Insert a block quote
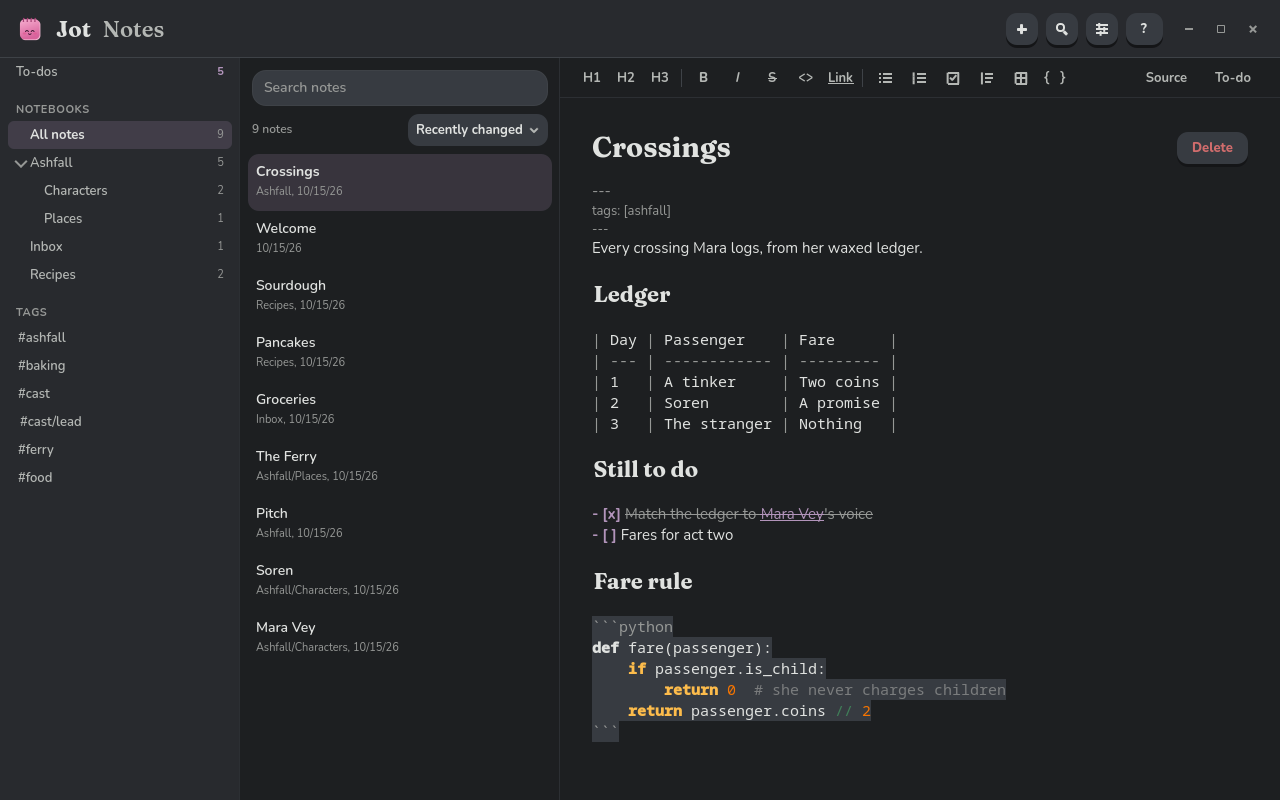Image resolution: width=1280 pixels, height=800 pixels. (x=987, y=78)
